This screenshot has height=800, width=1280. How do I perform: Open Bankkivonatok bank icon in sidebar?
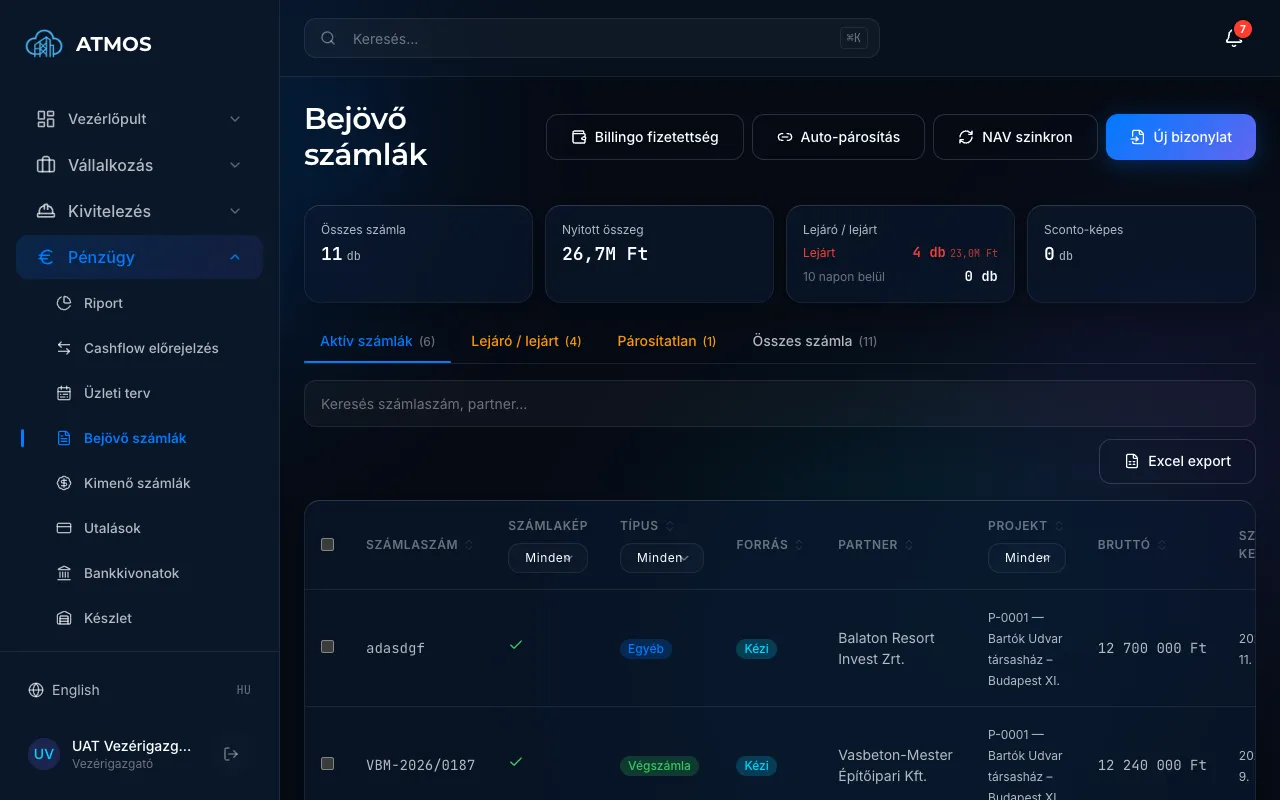64,573
